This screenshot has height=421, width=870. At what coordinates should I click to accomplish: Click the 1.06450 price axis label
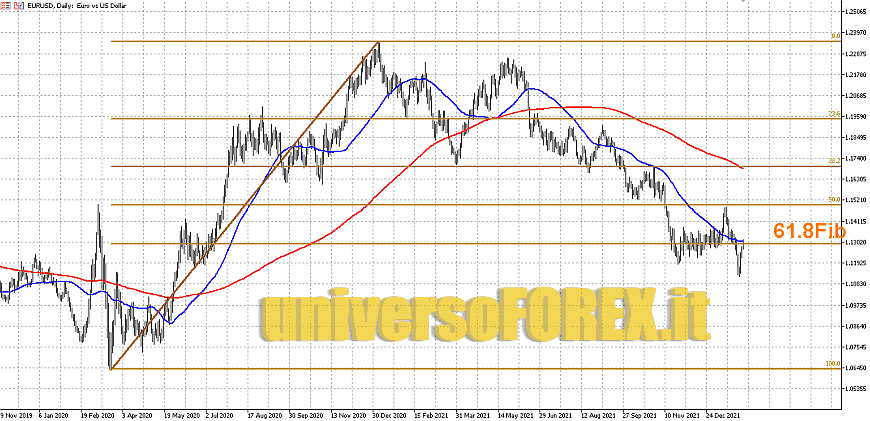pos(854,368)
